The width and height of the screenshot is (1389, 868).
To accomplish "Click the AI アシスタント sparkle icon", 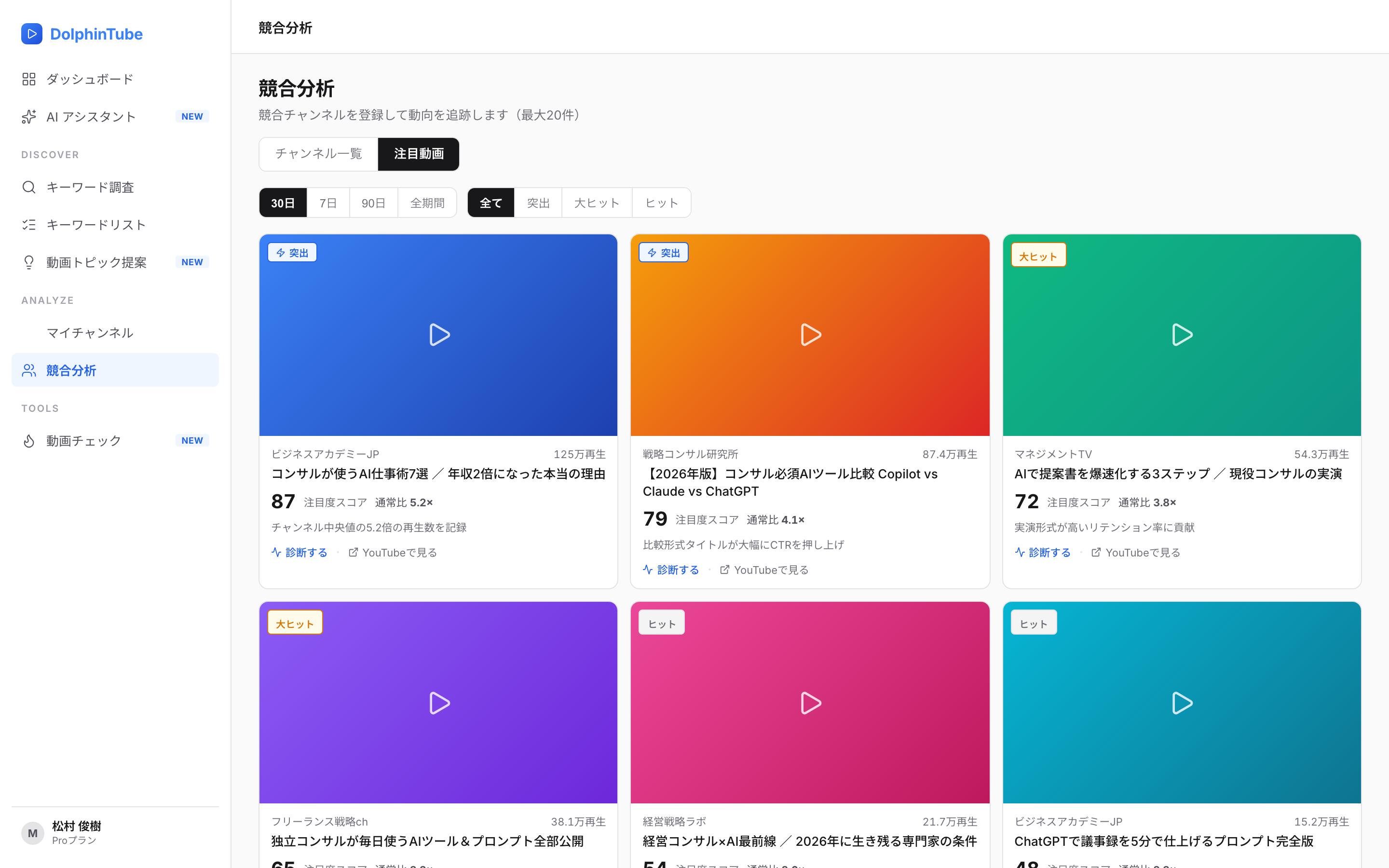I will [x=29, y=117].
